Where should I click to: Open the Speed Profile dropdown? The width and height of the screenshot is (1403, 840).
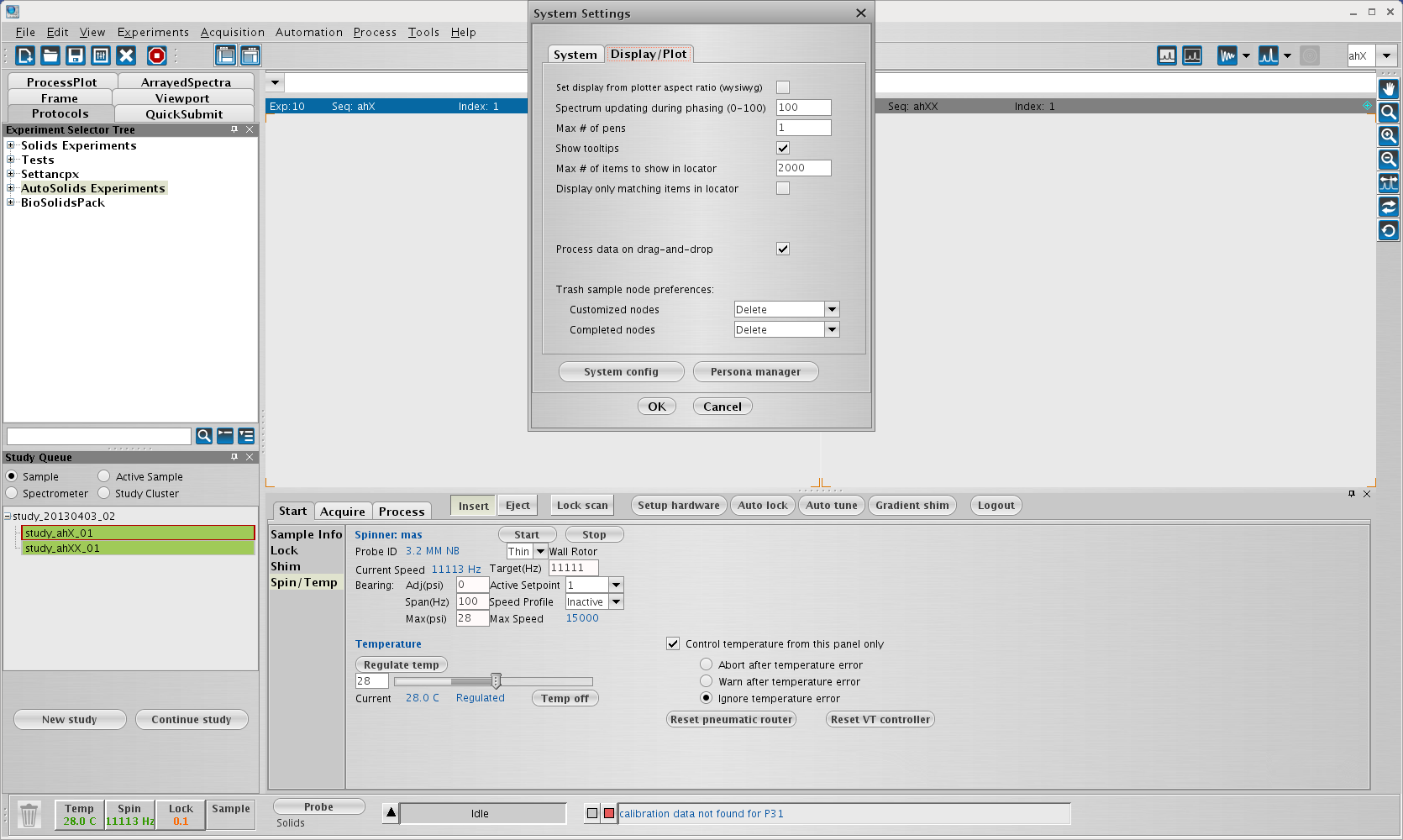click(x=616, y=601)
